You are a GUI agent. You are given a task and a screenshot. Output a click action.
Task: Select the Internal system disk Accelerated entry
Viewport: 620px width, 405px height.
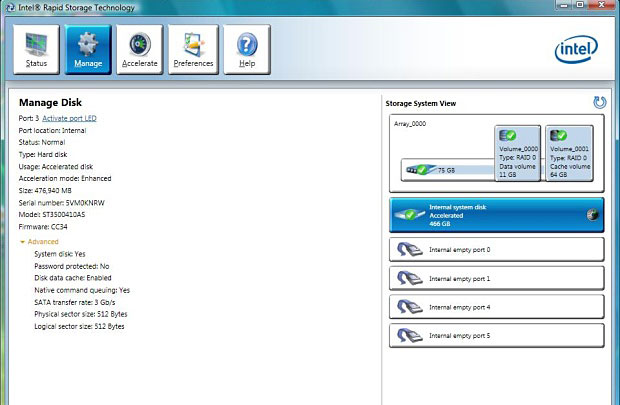coord(497,215)
